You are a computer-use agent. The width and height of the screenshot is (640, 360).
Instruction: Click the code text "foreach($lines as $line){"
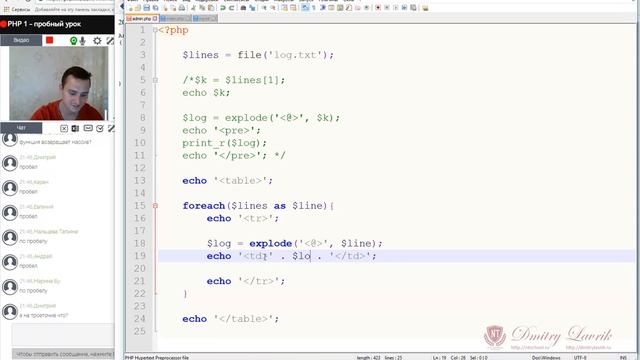[258, 206]
